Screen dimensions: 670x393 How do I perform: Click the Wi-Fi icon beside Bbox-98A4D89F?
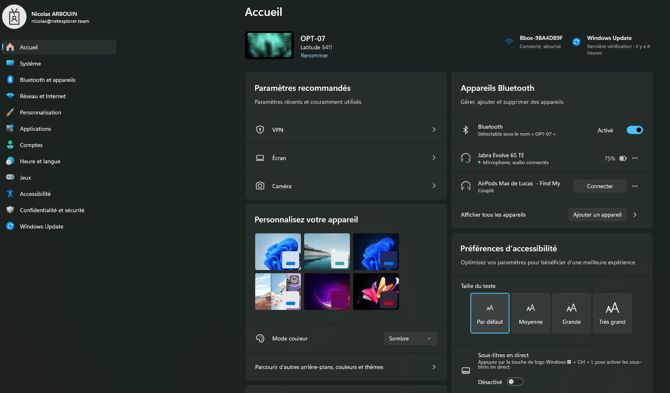point(509,41)
